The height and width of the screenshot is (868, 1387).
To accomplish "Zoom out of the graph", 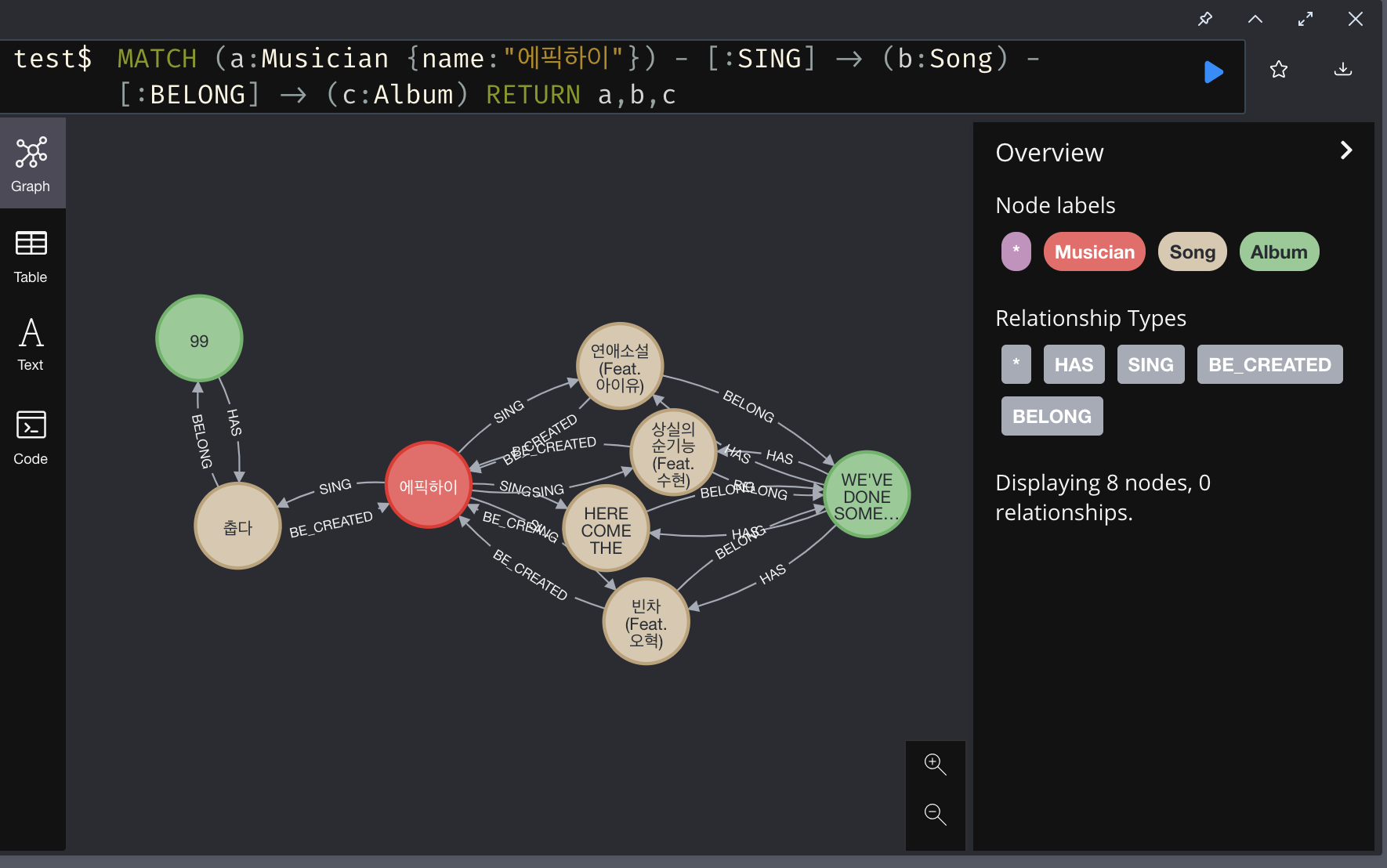I will tap(936, 815).
